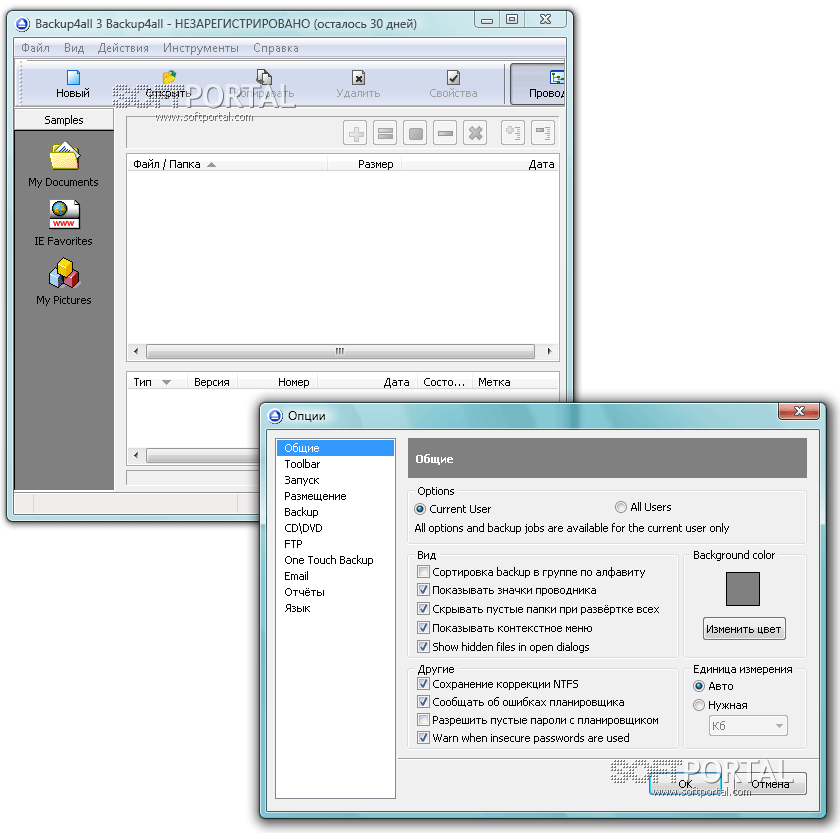
Task: Click the Удалить toolbar icon
Action: [x=358, y=78]
